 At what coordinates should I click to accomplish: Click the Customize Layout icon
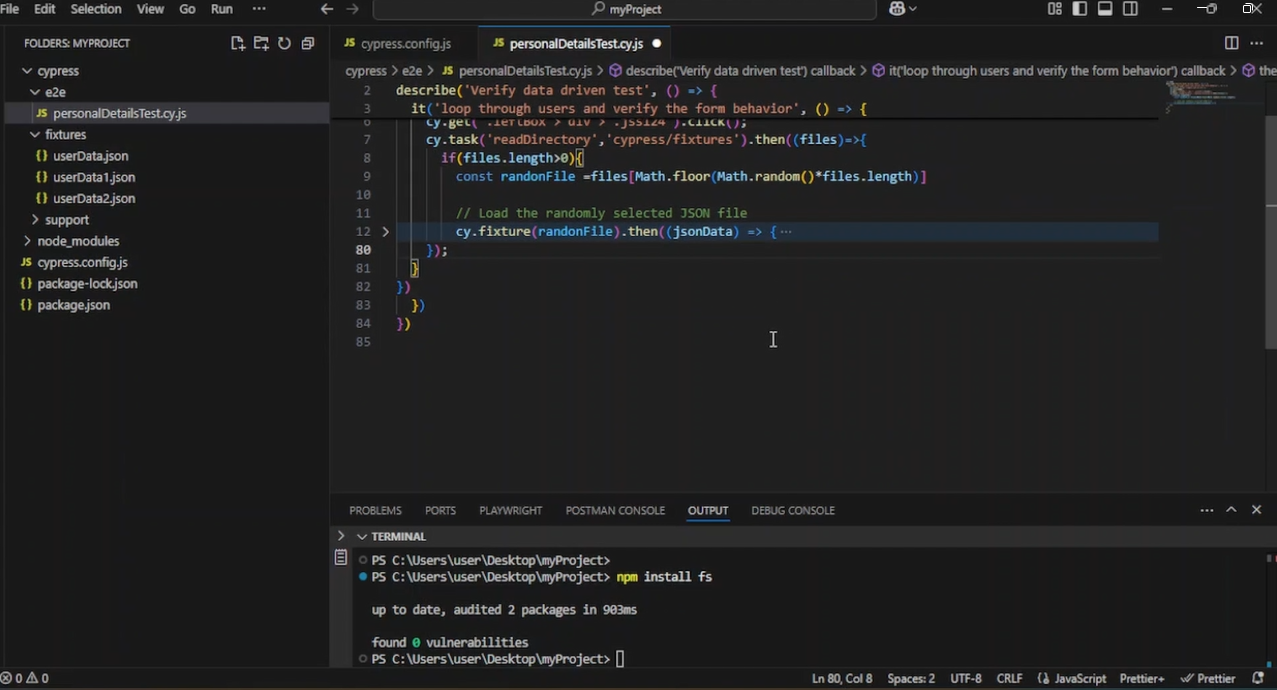[x=1055, y=9]
